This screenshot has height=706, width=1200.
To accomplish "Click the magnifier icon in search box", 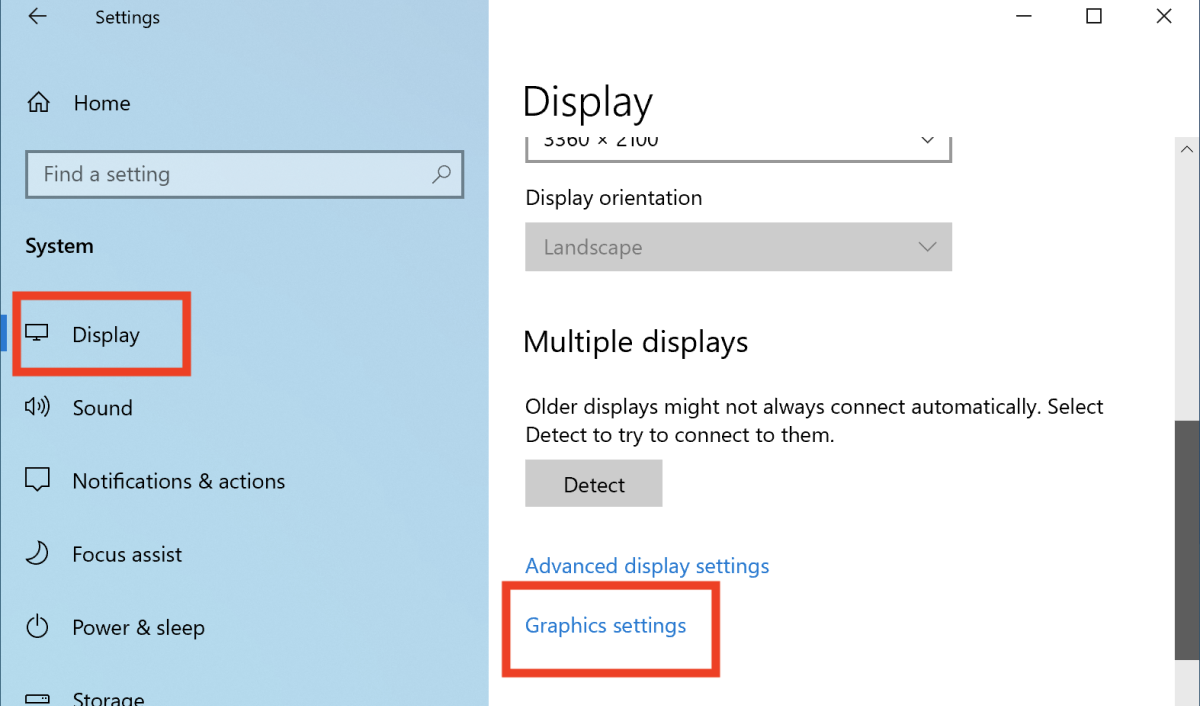I will [x=441, y=174].
